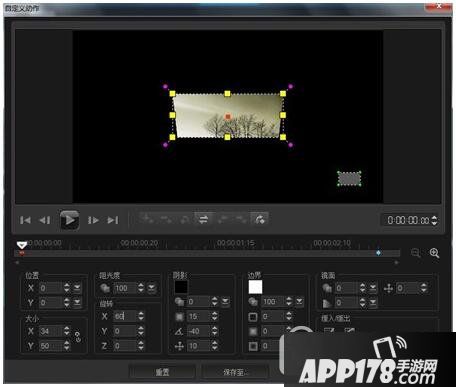Open the shadow opacity slider dropdown

pyautogui.click(x=225, y=302)
